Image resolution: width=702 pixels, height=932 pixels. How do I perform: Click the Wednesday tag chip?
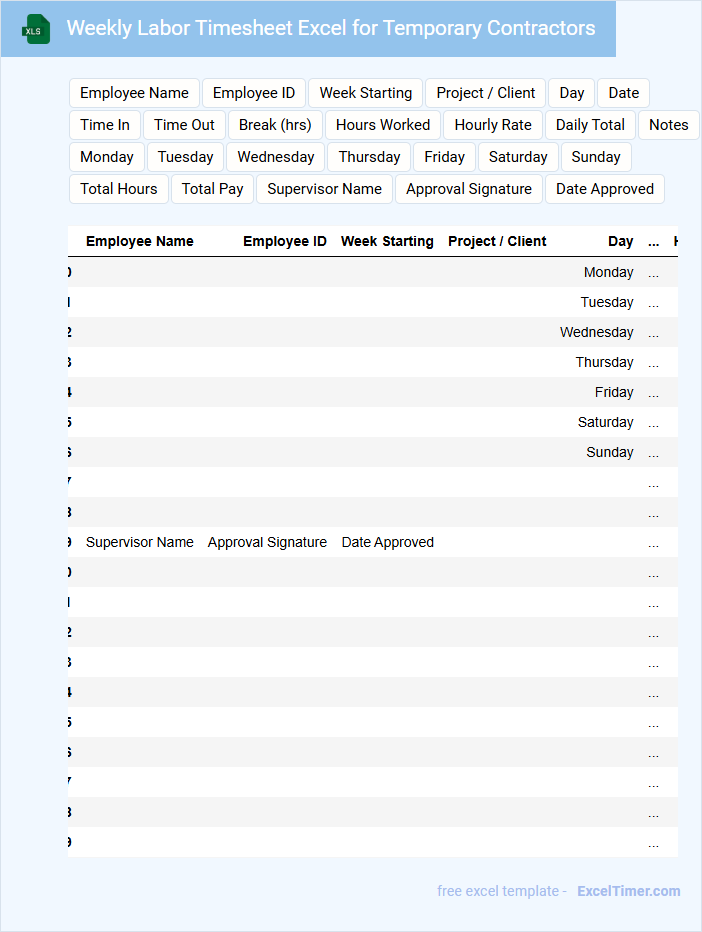click(x=276, y=157)
